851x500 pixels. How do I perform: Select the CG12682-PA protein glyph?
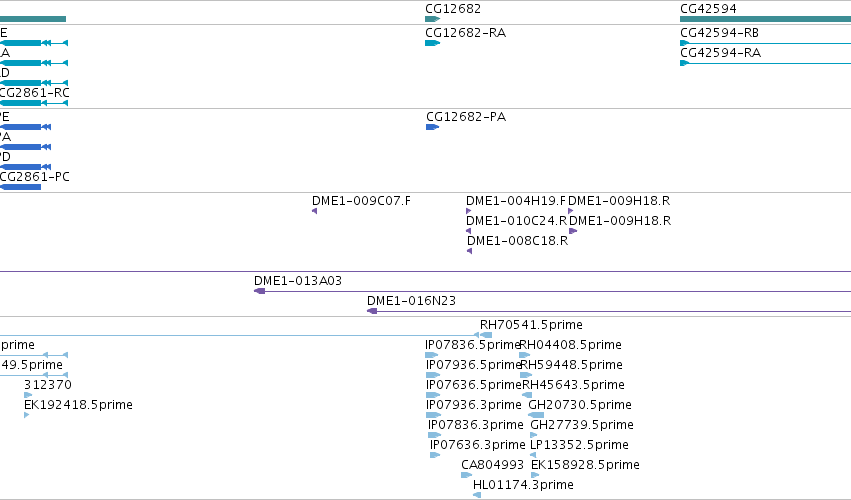(x=433, y=127)
